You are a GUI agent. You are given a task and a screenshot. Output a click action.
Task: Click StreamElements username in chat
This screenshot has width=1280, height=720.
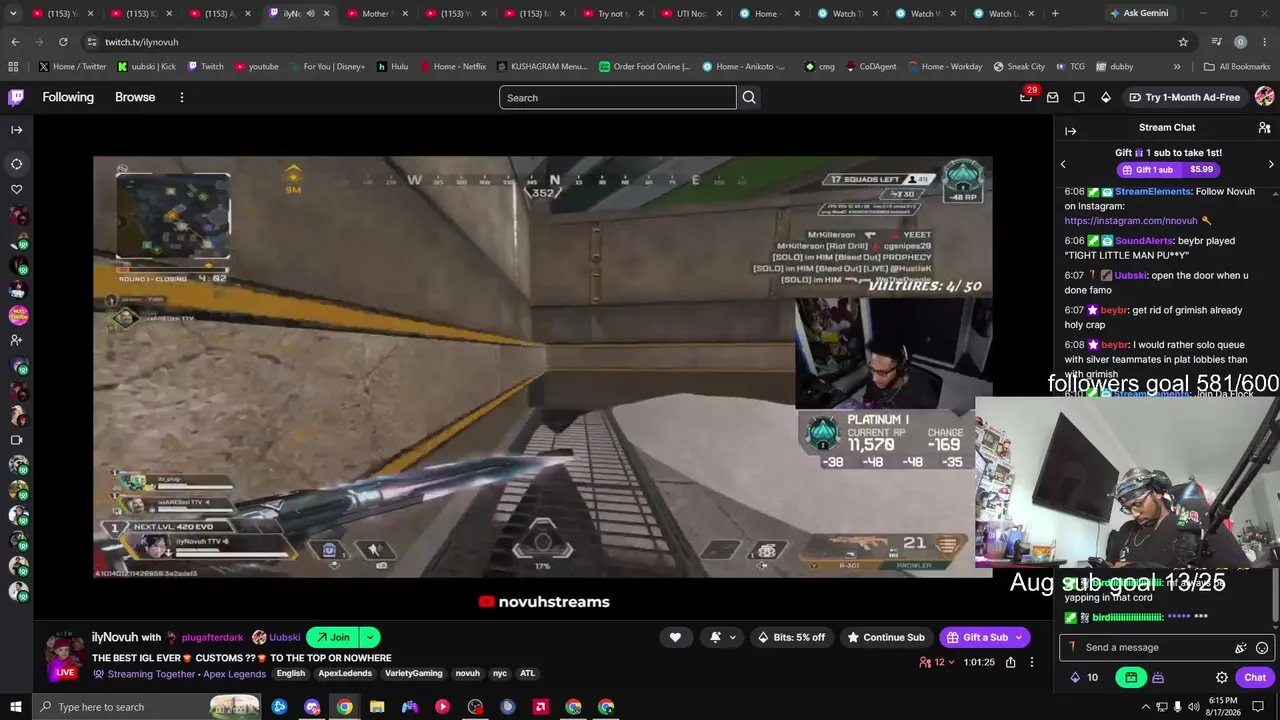[1153, 191]
